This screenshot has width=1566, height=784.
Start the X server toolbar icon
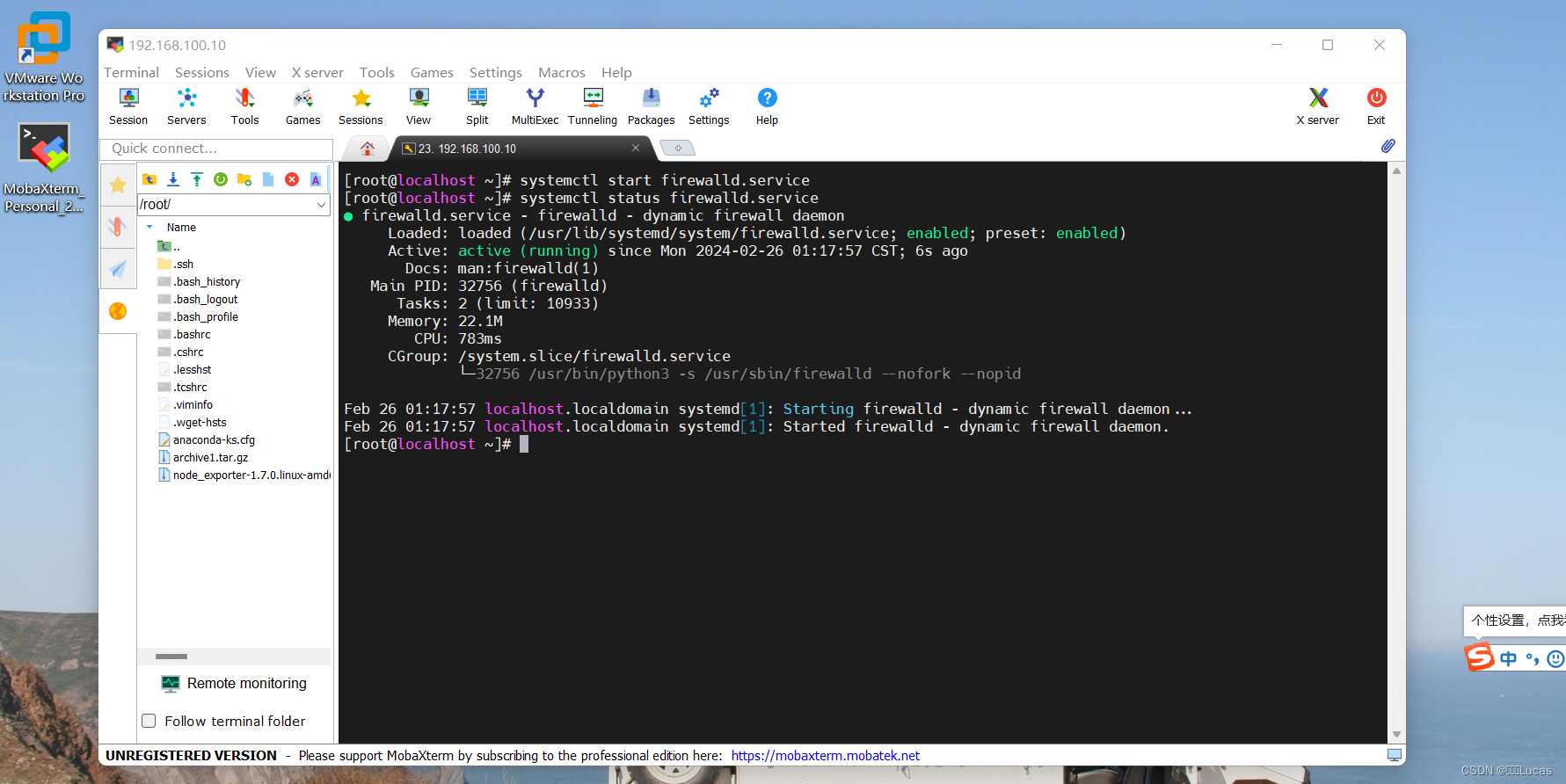[x=1317, y=106]
